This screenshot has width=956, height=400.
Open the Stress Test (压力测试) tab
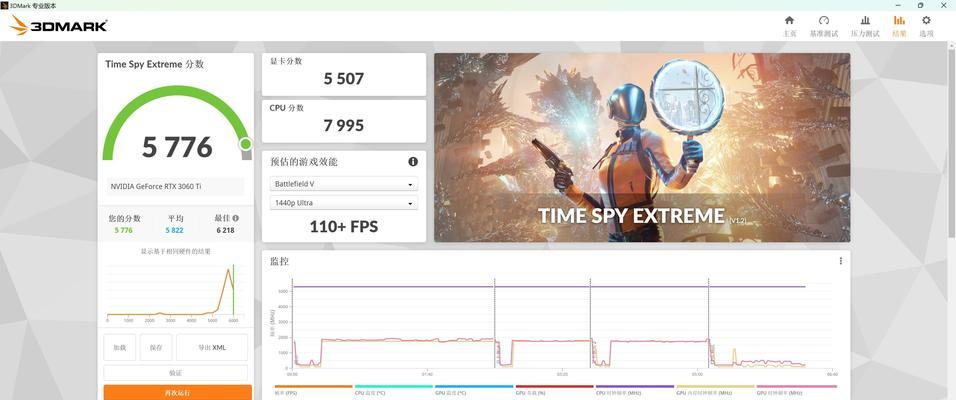(x=865, y=26)
